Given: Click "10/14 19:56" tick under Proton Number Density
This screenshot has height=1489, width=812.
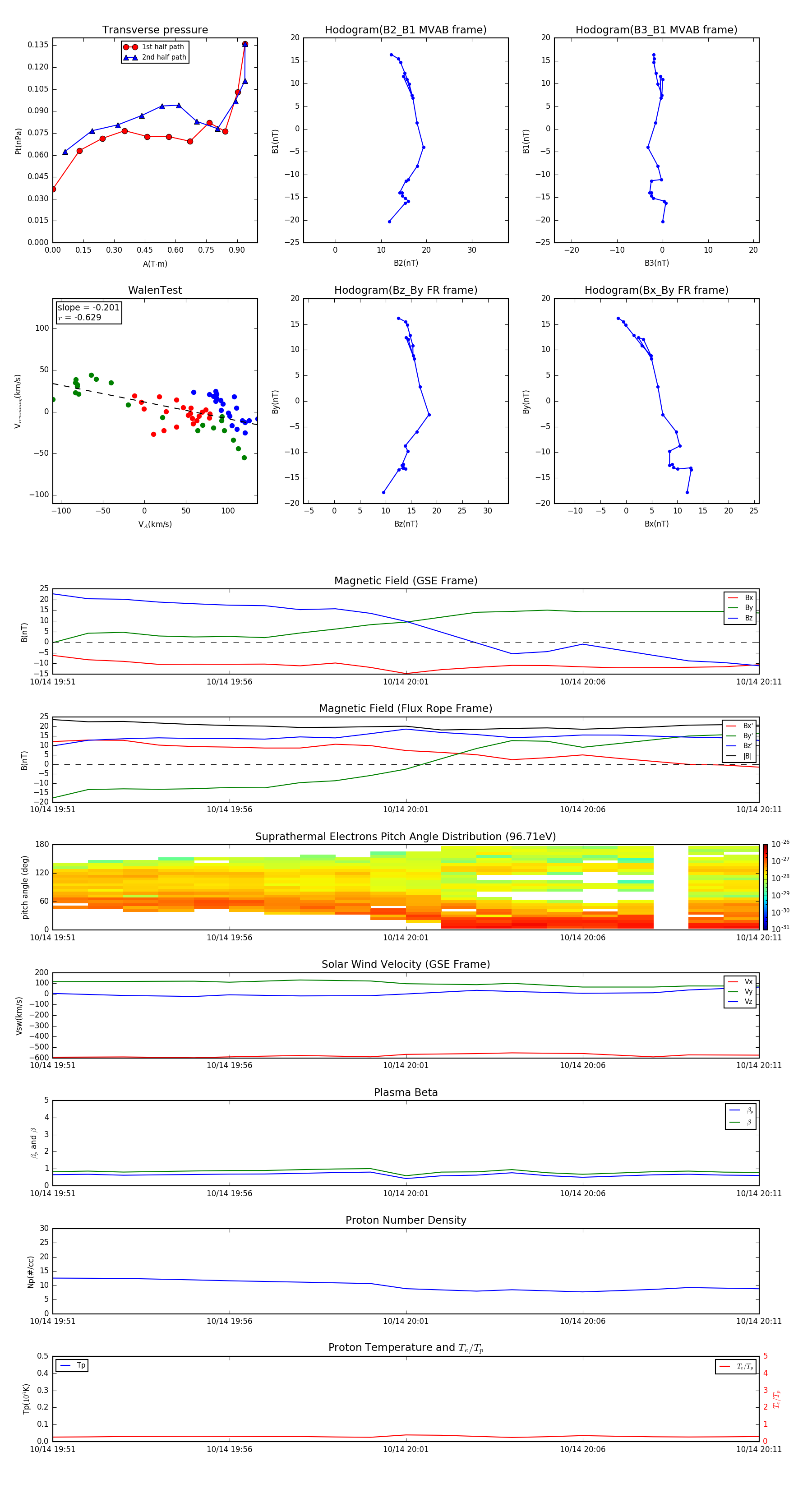Looking at the screenshot, I should tap(230, 1321).
